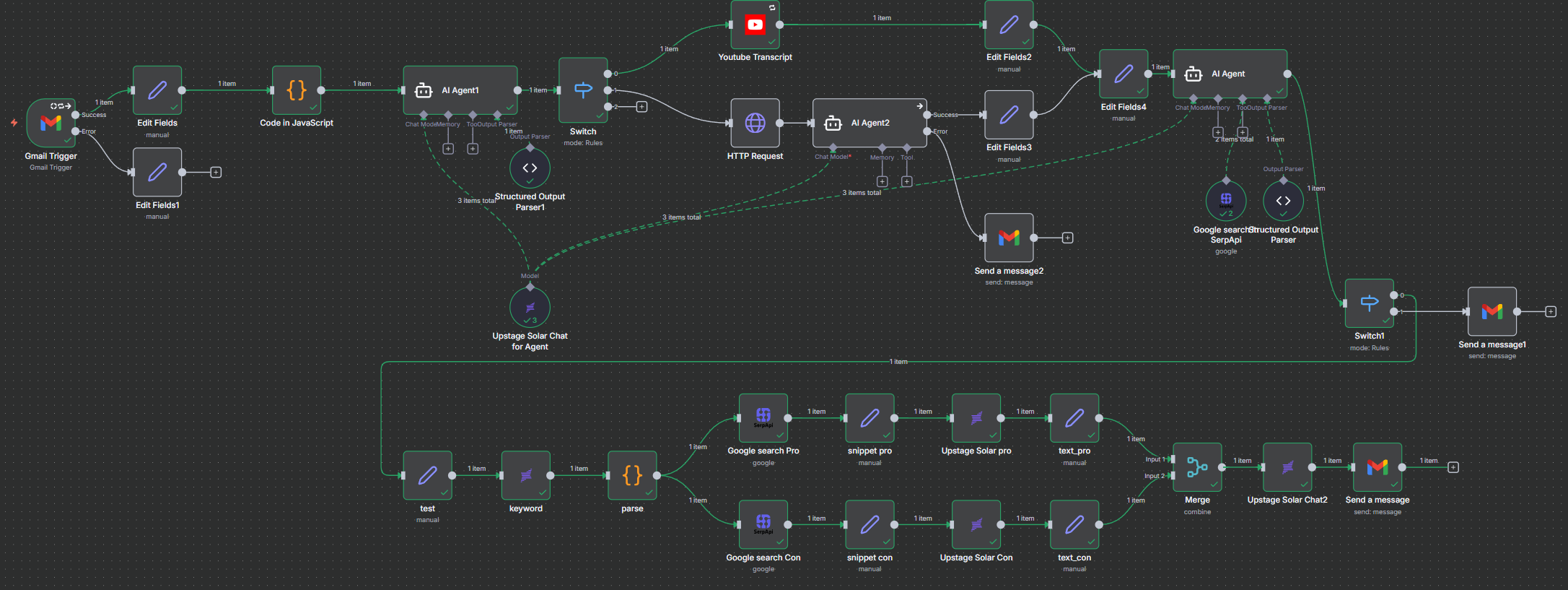
Task: Open the Youtube Transcript node
Action: [755, 25]
